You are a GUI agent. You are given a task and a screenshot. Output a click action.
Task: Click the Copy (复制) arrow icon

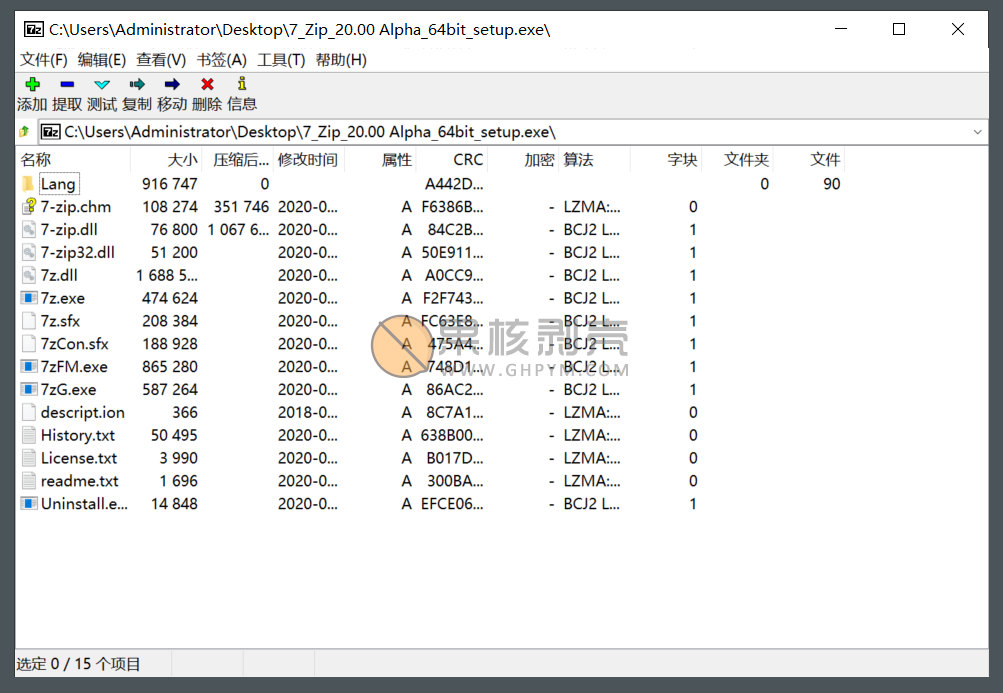[137, 84]
